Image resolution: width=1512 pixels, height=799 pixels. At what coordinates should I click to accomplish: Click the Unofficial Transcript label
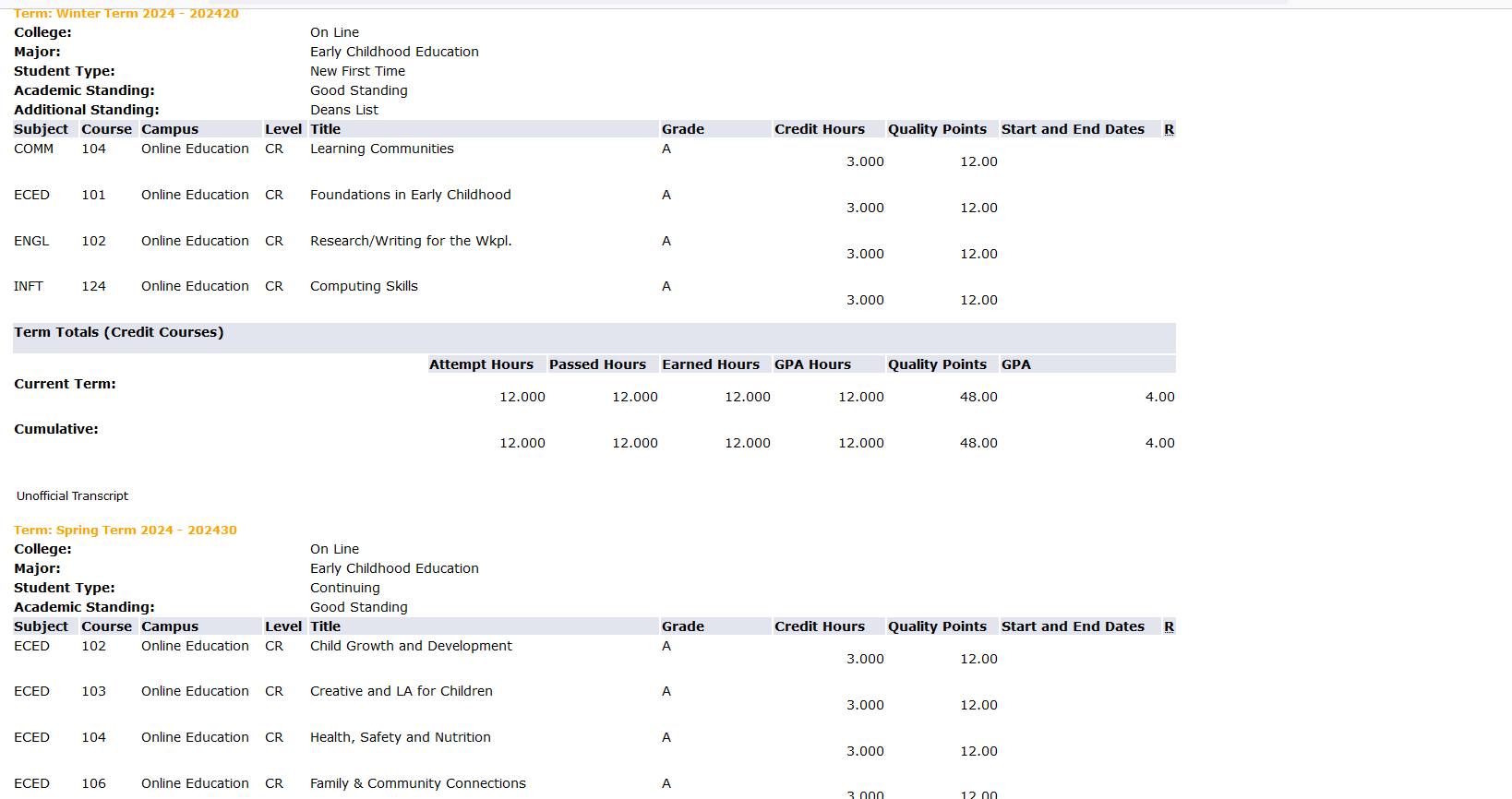(x=72, y=496)
